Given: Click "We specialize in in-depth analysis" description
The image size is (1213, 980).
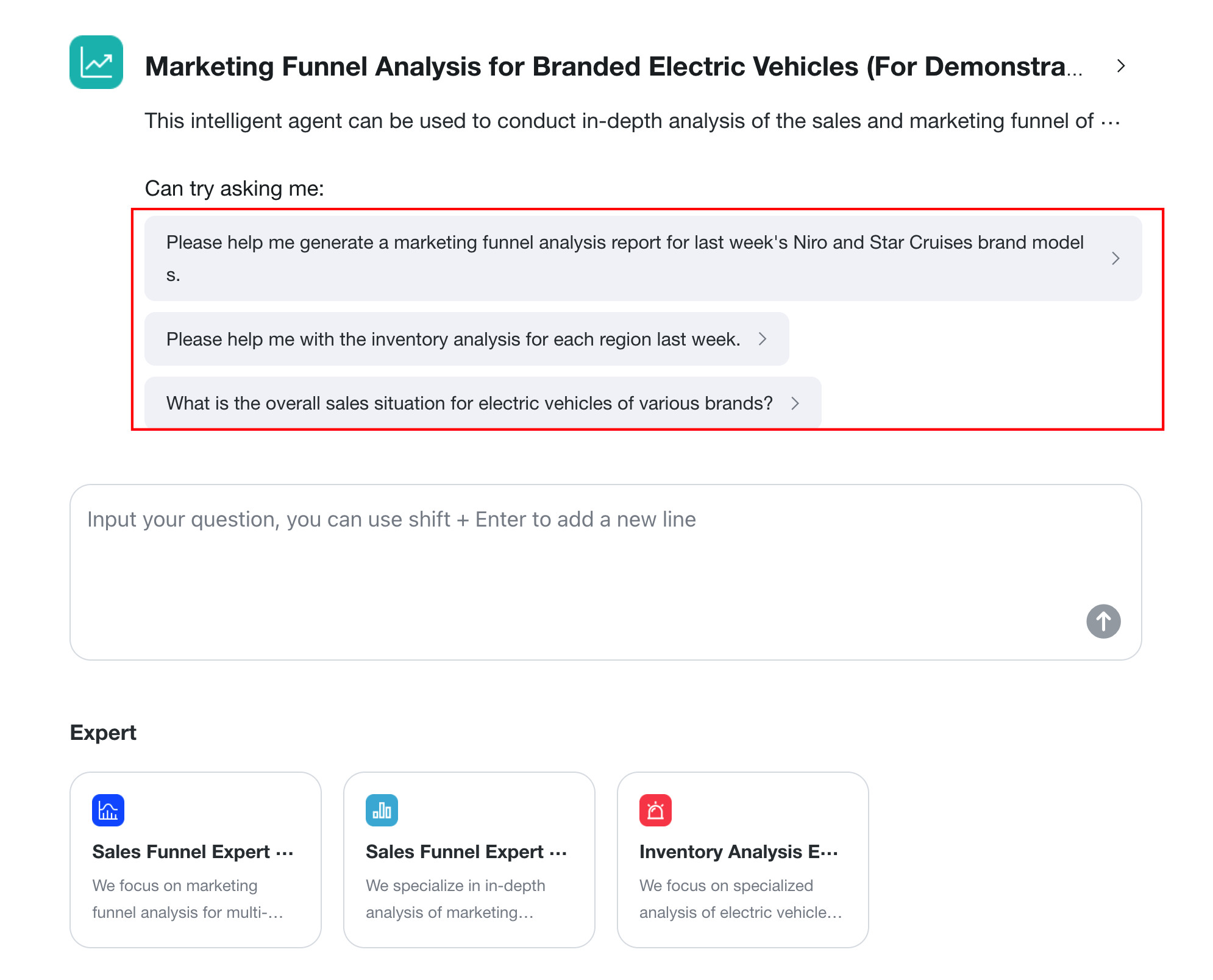Looking at the screenshot, I should [x=455, y=899].
